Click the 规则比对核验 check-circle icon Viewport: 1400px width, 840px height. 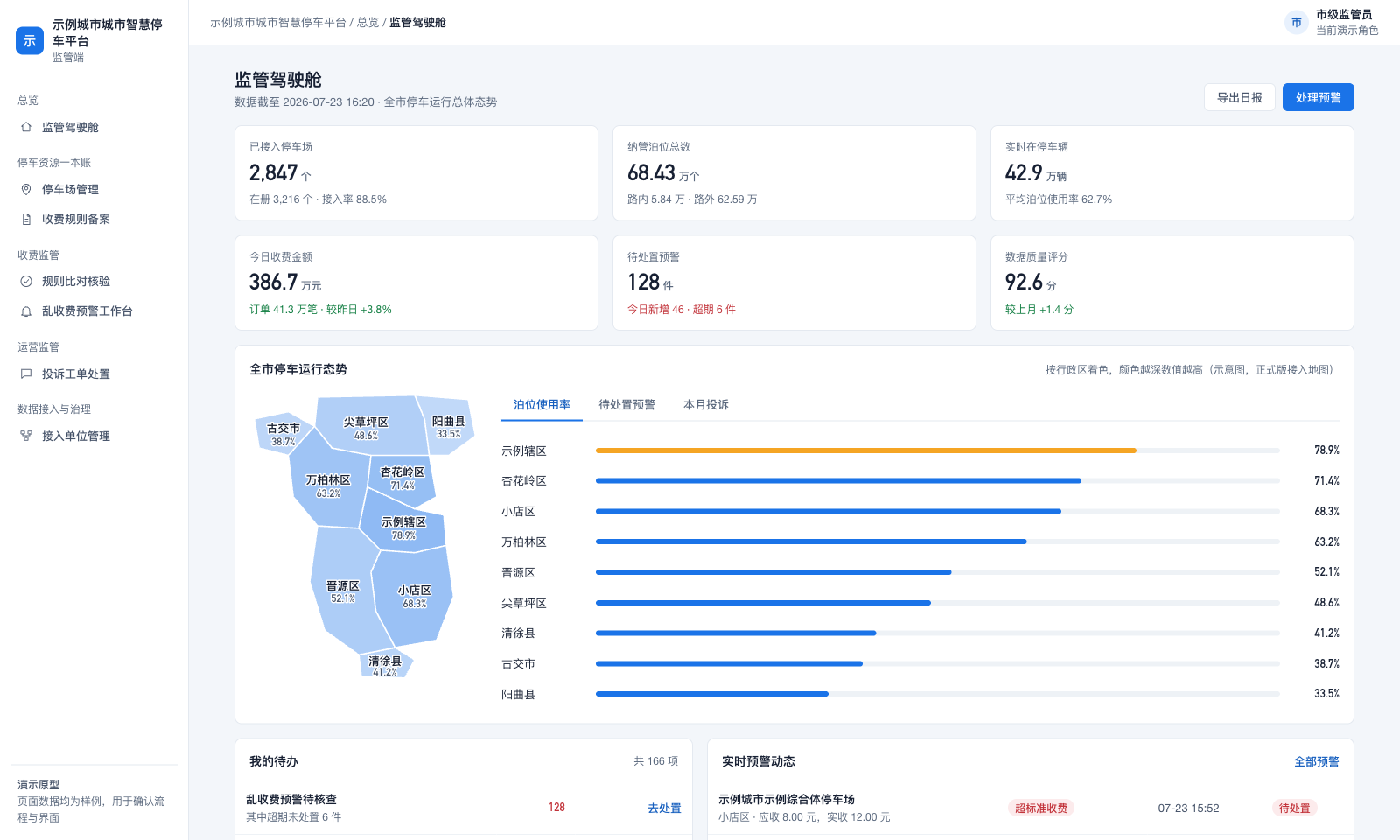pos(26,281)
